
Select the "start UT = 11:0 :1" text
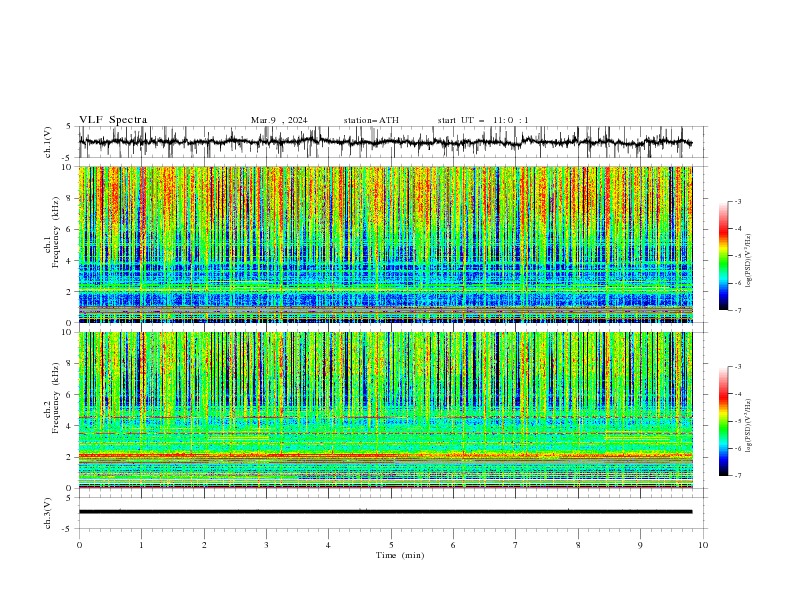point(483,120)
